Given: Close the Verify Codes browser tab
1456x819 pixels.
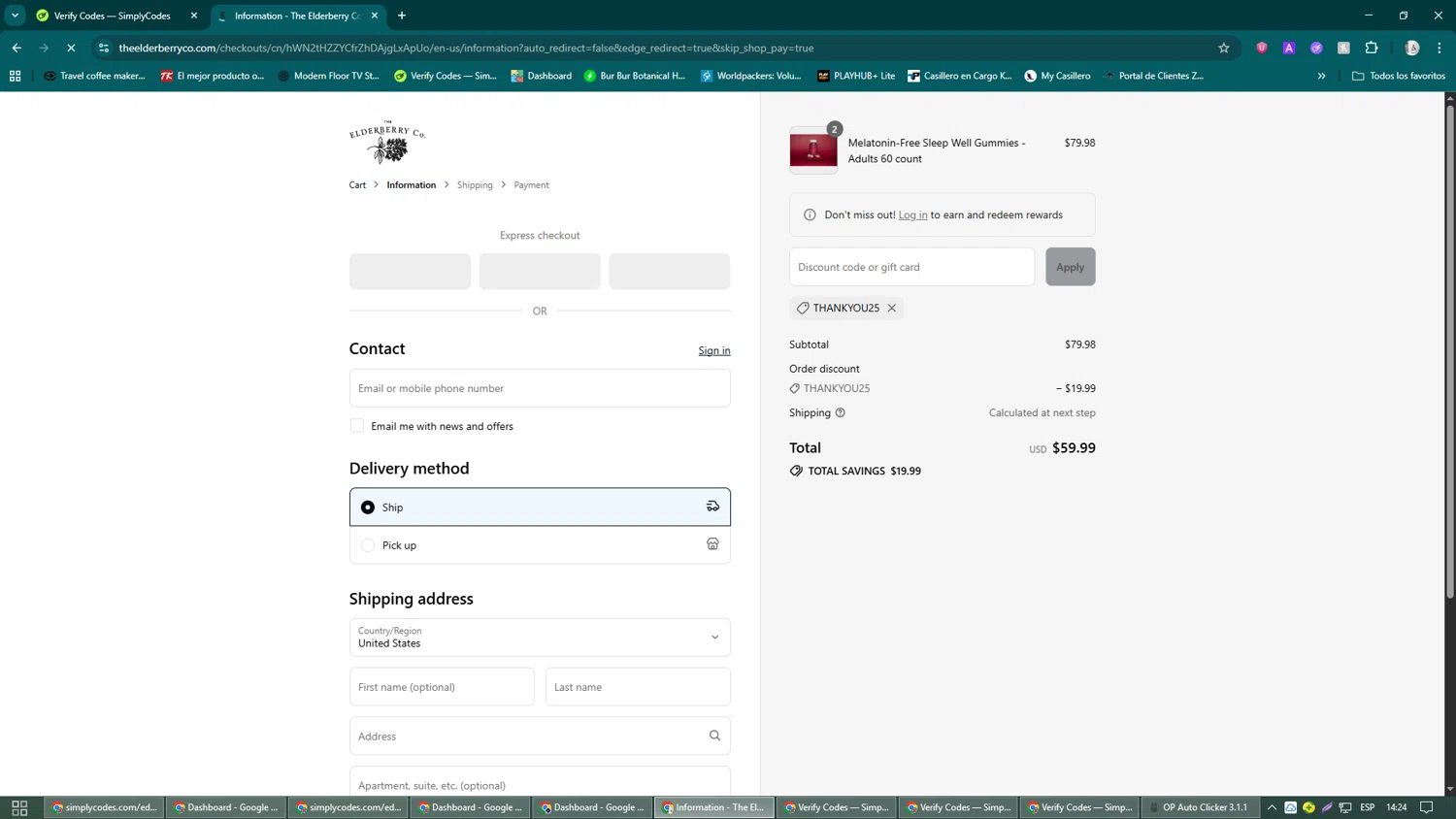Looking at the screenshot, I should tap(194, 16).
